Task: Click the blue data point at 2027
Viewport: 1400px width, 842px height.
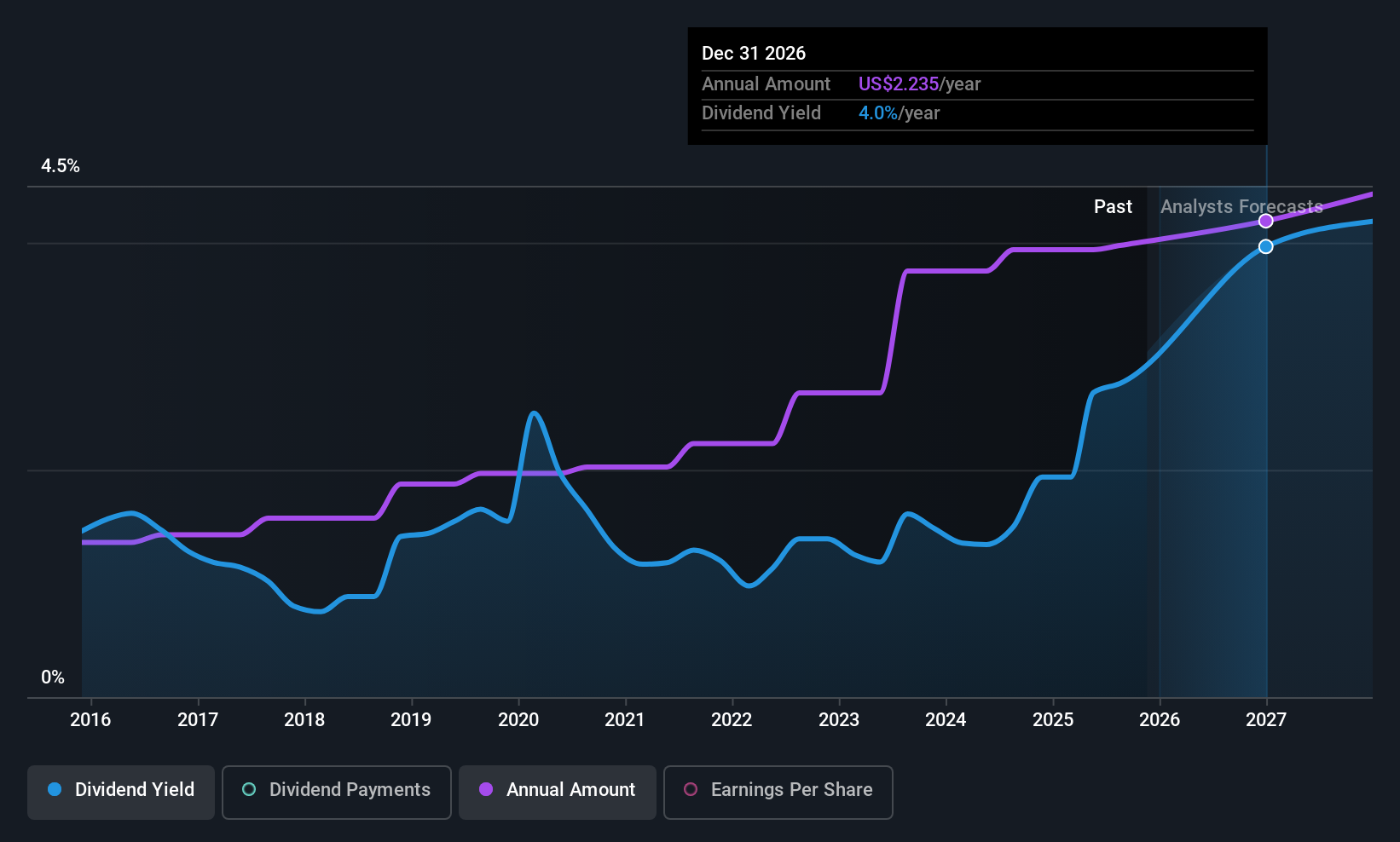Action: 1266,246
